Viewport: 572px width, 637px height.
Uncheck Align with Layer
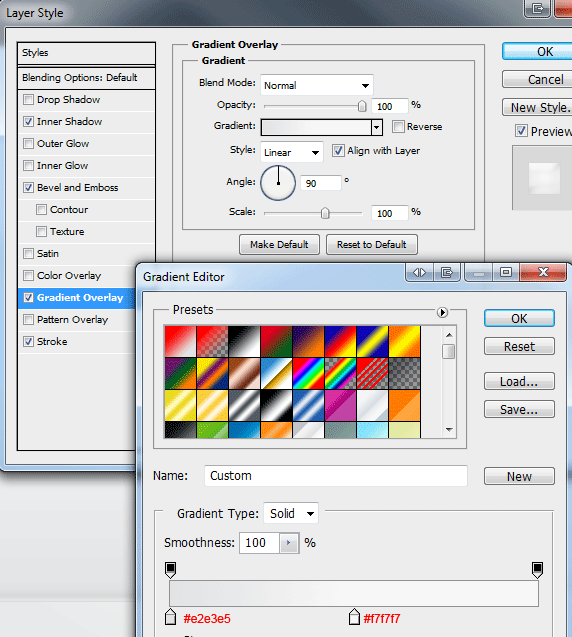pyautogui.click(x=338, y=151)
